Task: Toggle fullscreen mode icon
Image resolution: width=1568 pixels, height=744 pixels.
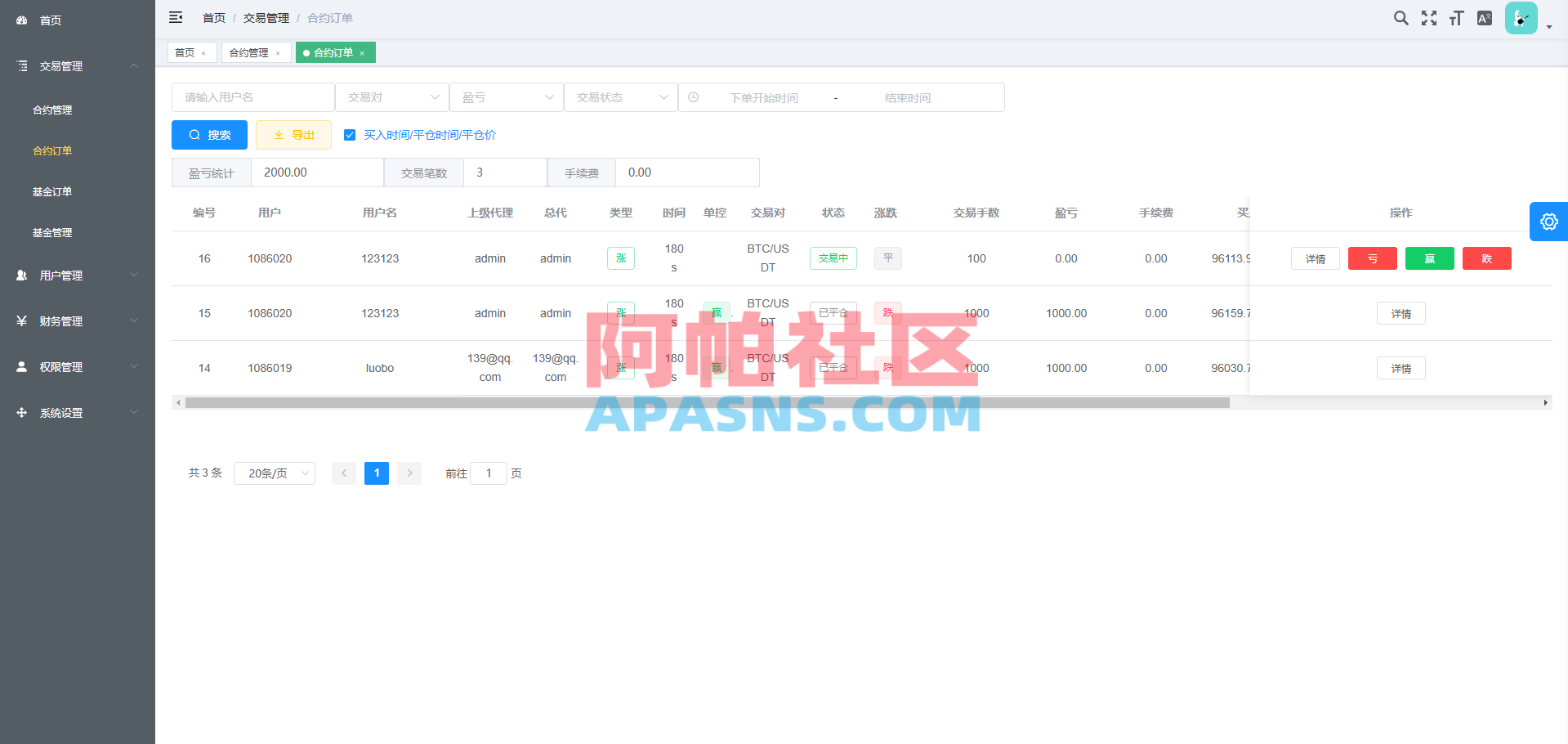Action: coord(1428,17)
